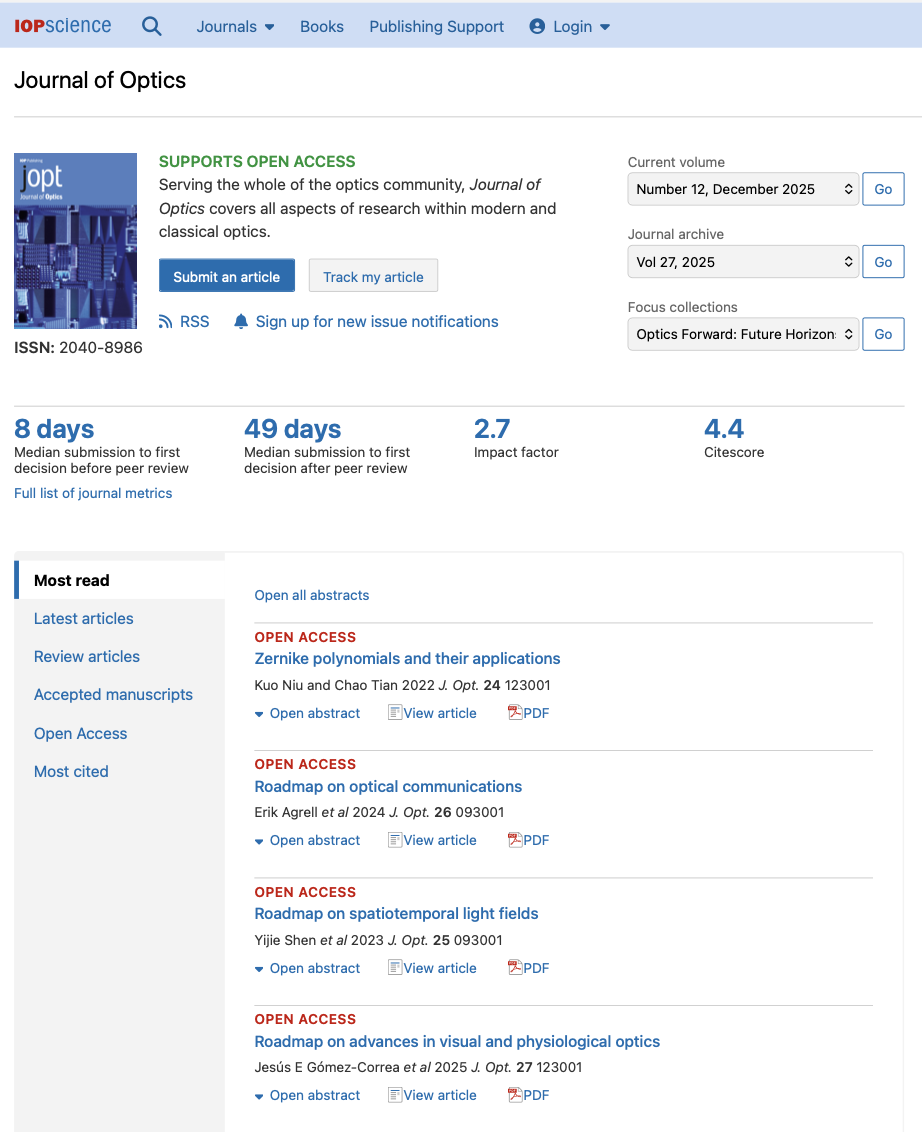Image resolution: width=922 pixels, height=1132 pixels.
Task: Click the Journal of Optics cover thumbnail
Action: [75, 241]
